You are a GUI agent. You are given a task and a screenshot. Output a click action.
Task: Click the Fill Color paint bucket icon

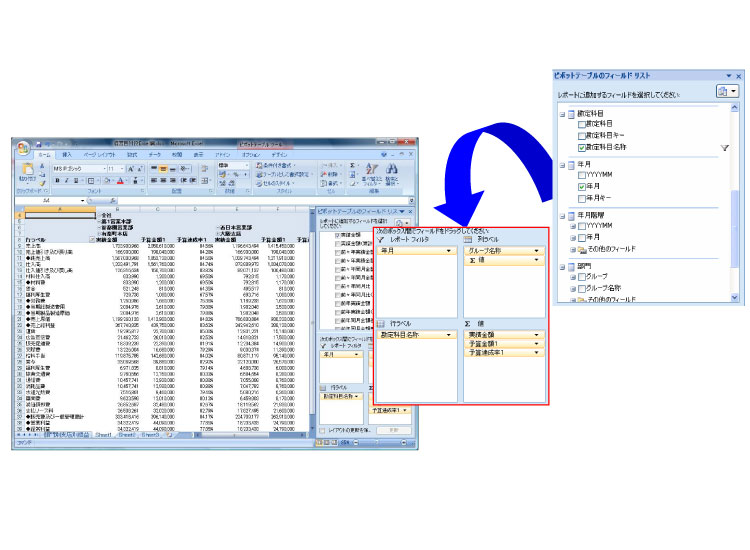click(x=107, y=181)
